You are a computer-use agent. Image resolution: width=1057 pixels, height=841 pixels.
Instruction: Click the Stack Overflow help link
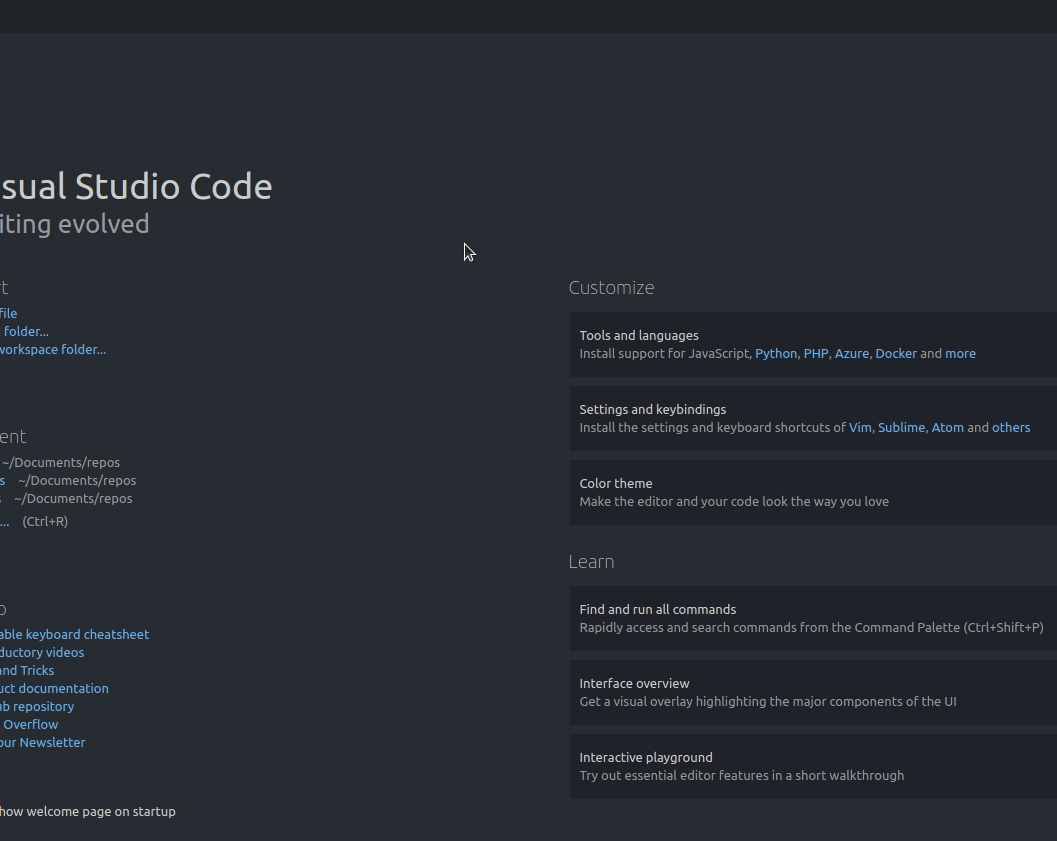pyautogui.click(x=30, y=725)
